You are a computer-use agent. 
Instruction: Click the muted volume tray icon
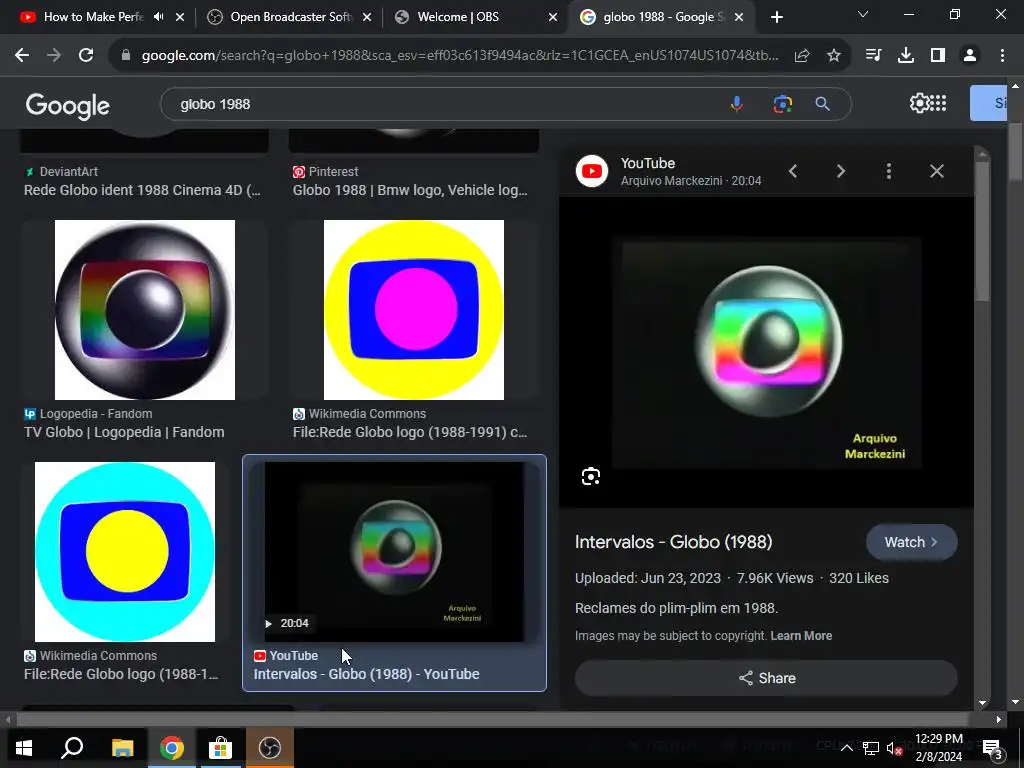coord(894,748)
